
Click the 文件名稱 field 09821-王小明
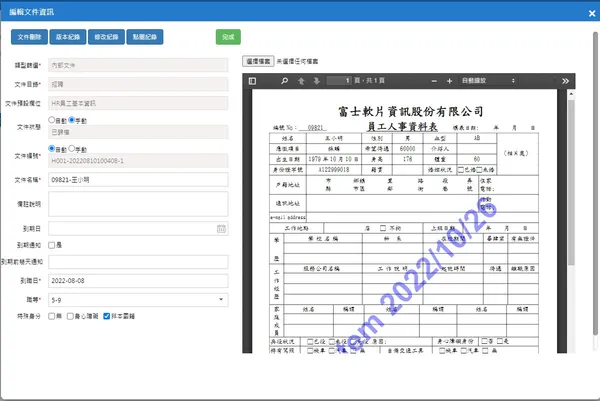click(138, 179)
